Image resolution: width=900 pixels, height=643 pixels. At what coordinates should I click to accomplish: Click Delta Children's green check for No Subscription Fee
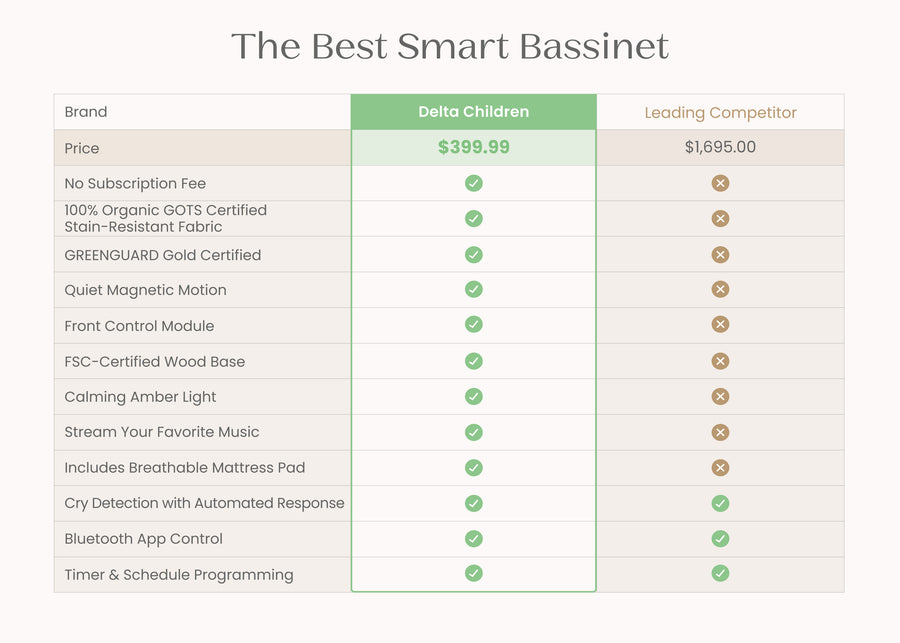click(x=474, y=183)
